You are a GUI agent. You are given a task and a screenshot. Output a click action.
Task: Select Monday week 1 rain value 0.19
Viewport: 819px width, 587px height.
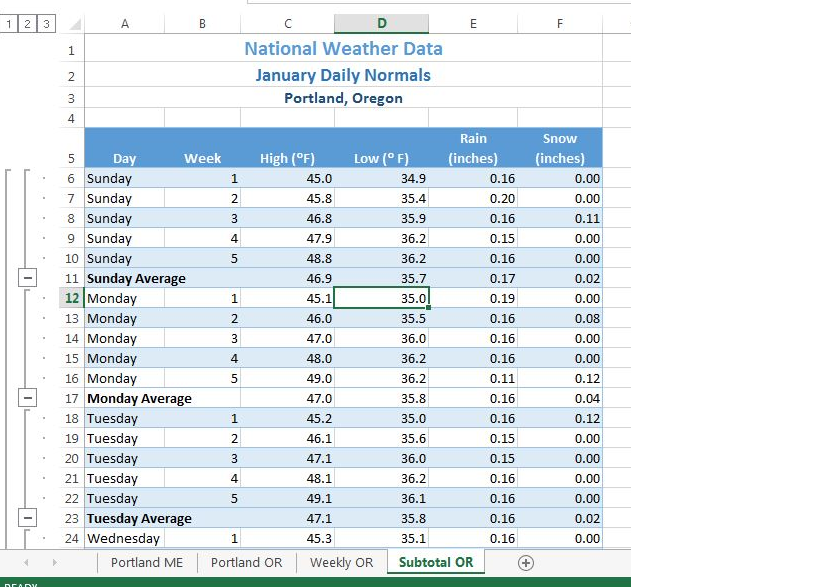coord(473,298)
